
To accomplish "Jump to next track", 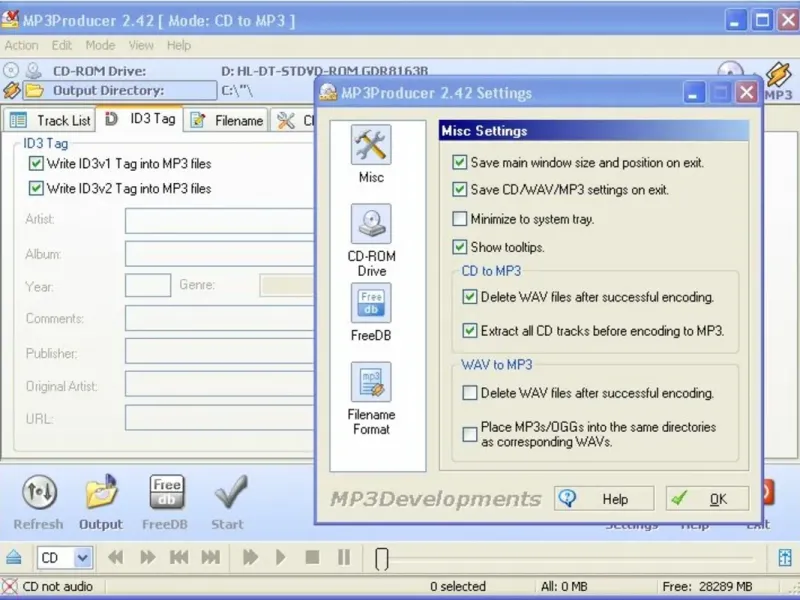I will tap(211, 557).
